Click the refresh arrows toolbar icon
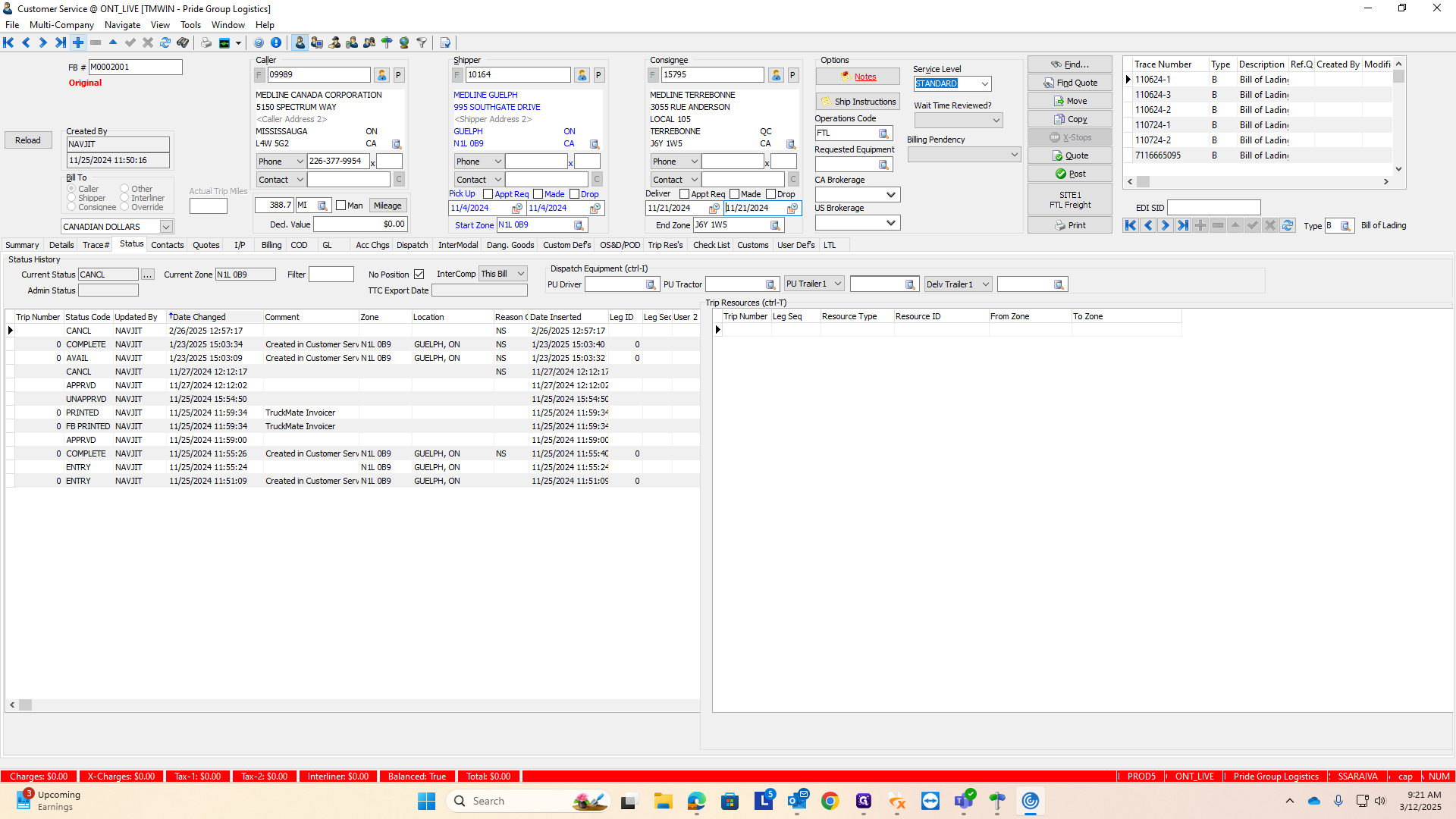1456x819 pixels. [165, 42]
